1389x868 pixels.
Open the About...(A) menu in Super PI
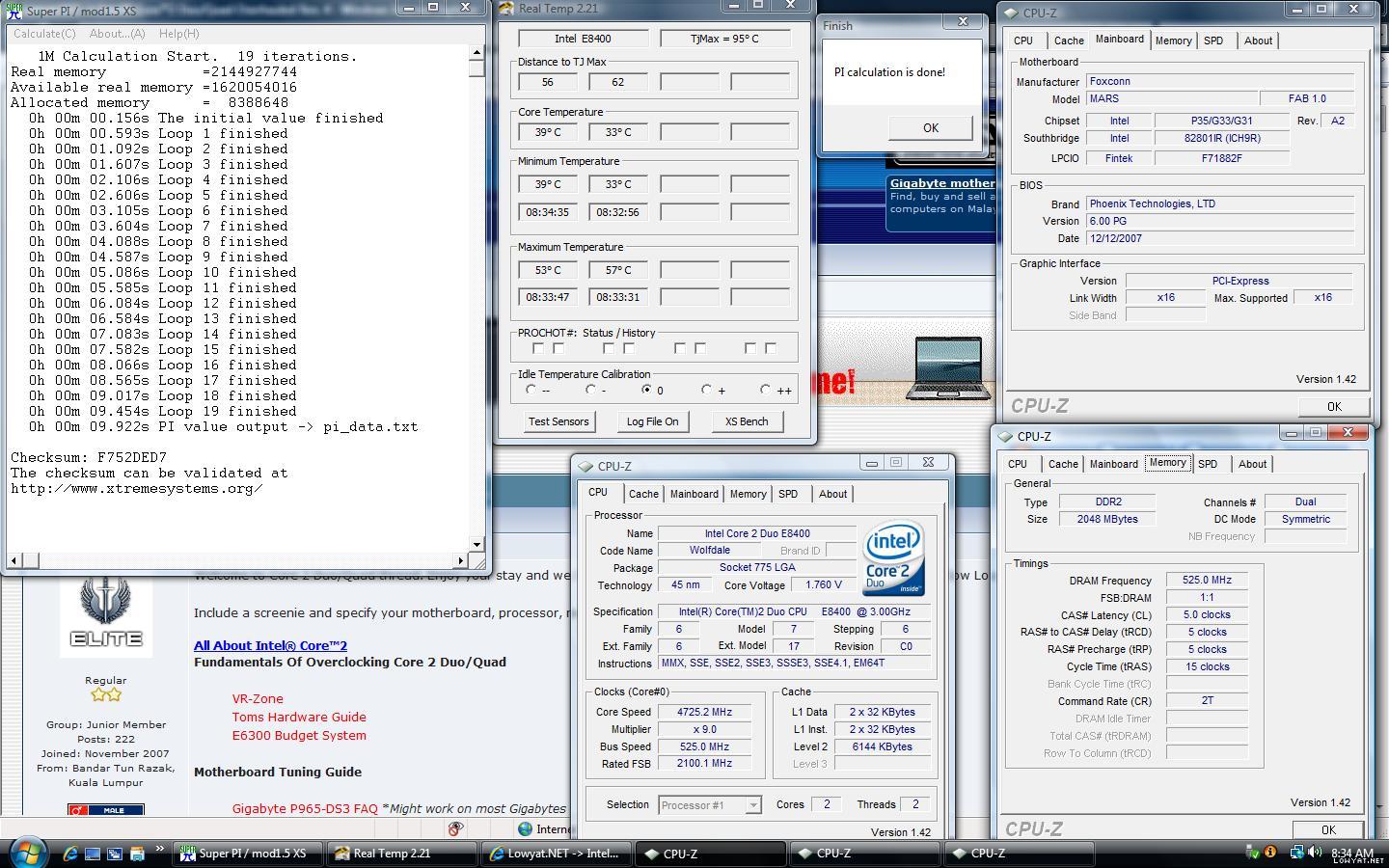point(117,33)
